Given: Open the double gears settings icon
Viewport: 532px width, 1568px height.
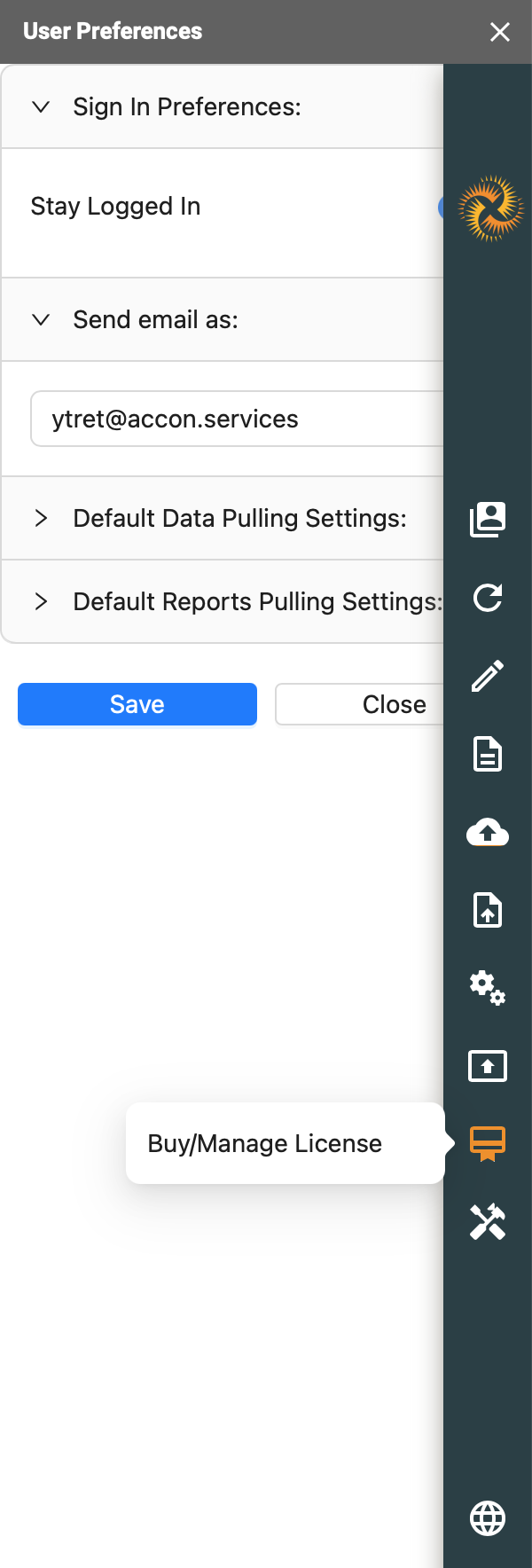Looking at the screenshot, I should (x=488, y=987).
